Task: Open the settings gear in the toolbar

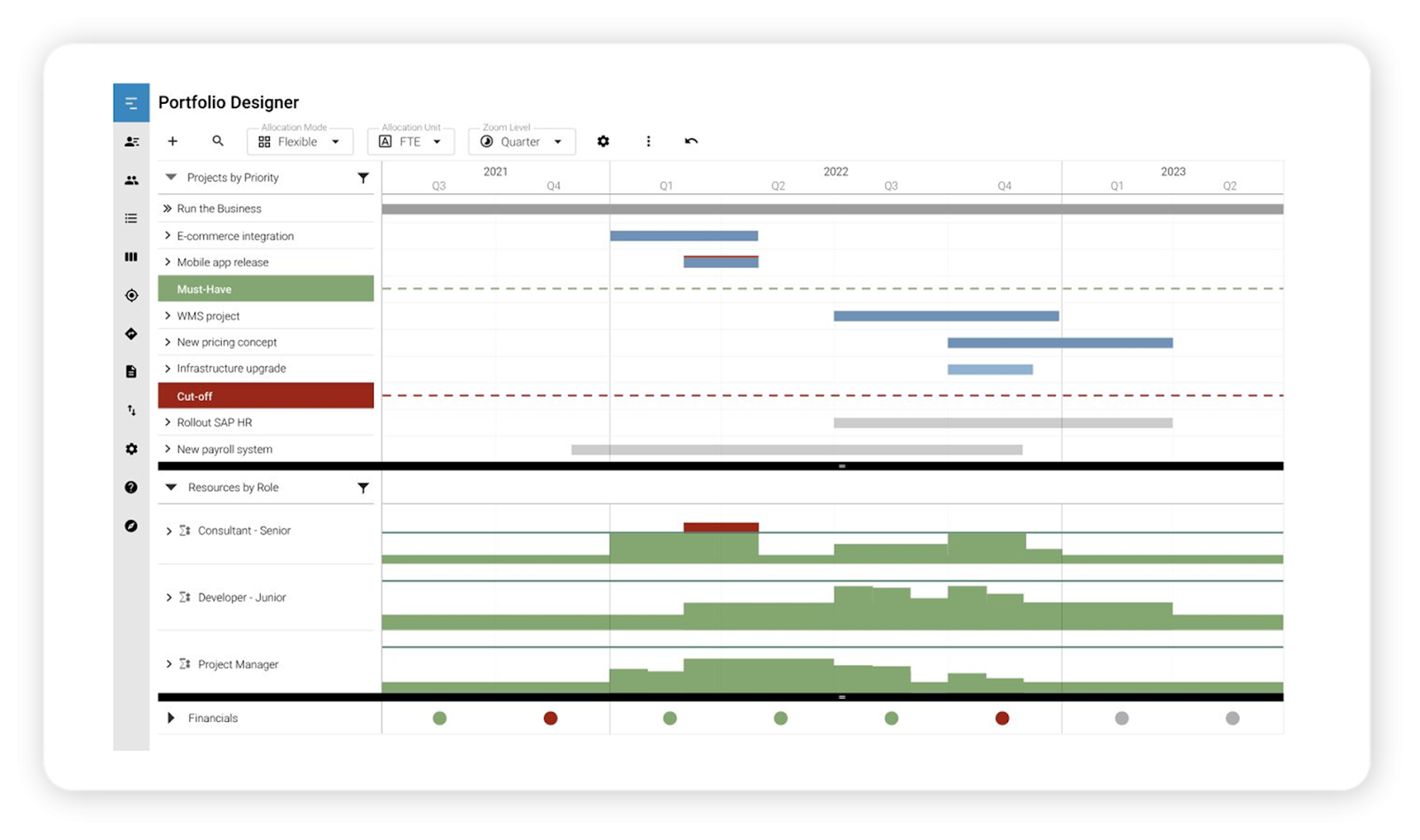Action: (603, 141)
